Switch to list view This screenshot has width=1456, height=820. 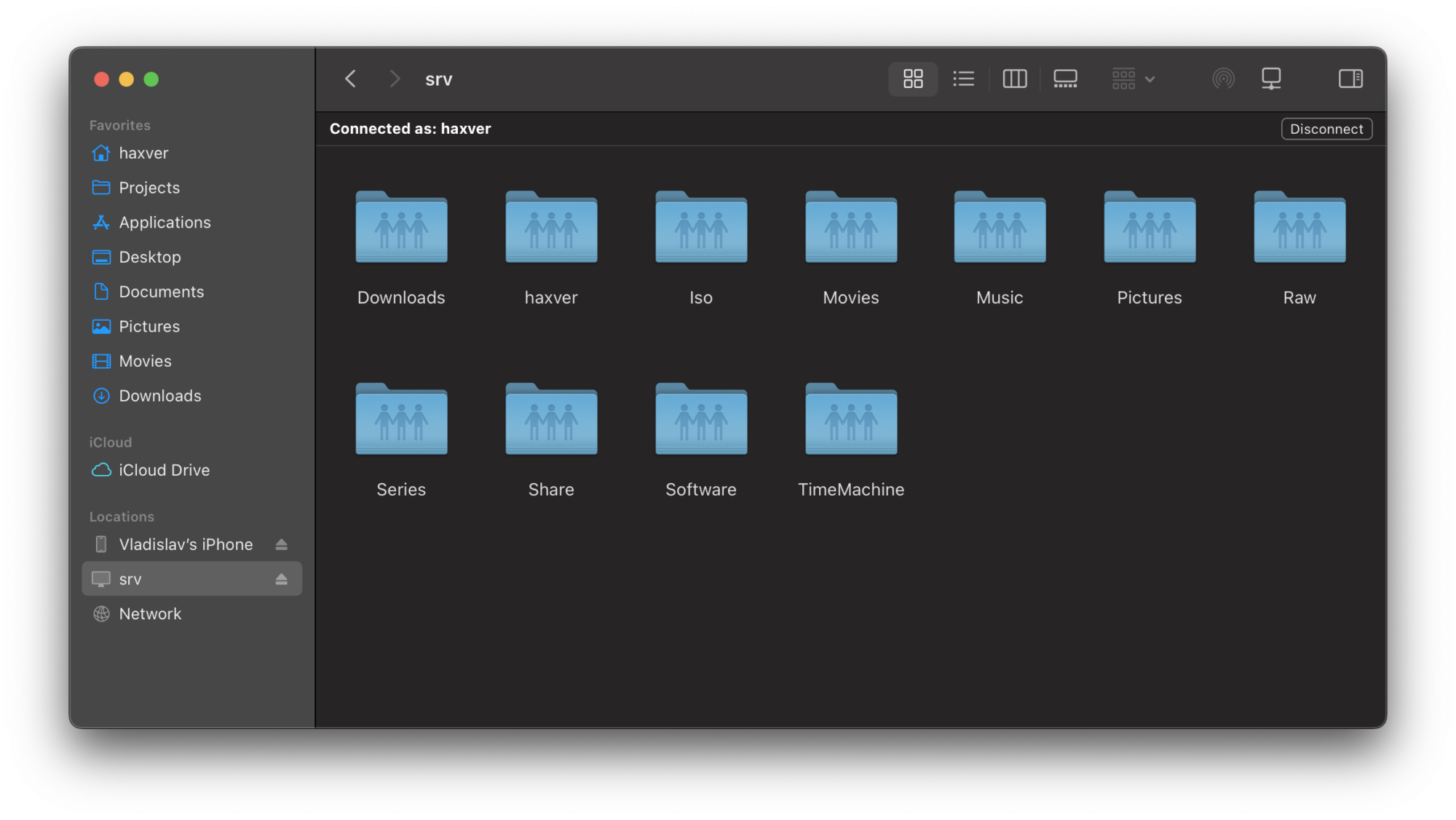click(x=963, y=79)
